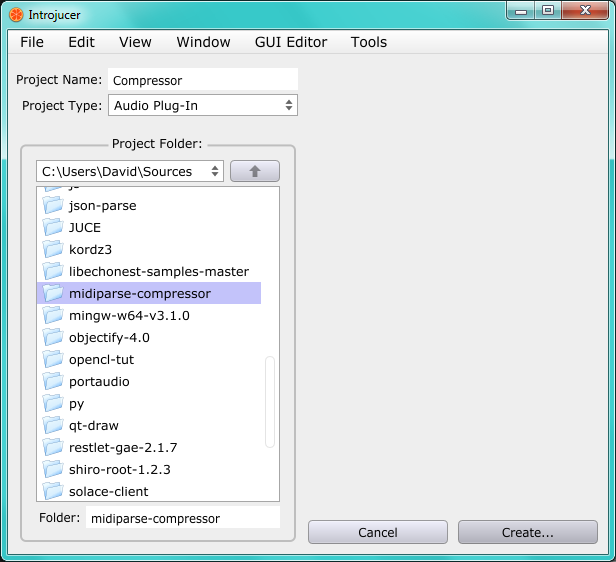Click the folder icon beside portaudio

(x=53, y=381)
